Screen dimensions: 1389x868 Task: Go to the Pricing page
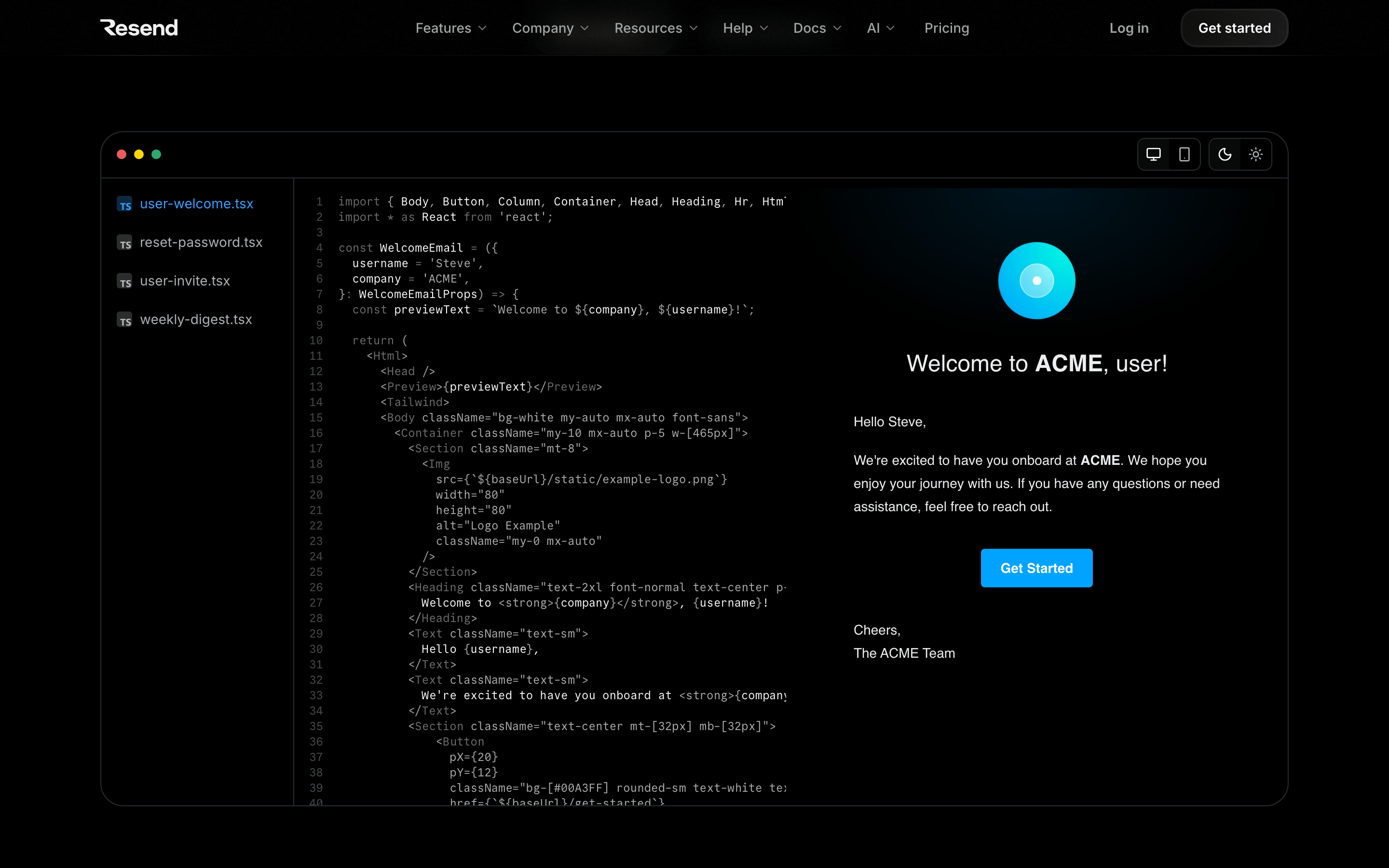click(946, 28)
